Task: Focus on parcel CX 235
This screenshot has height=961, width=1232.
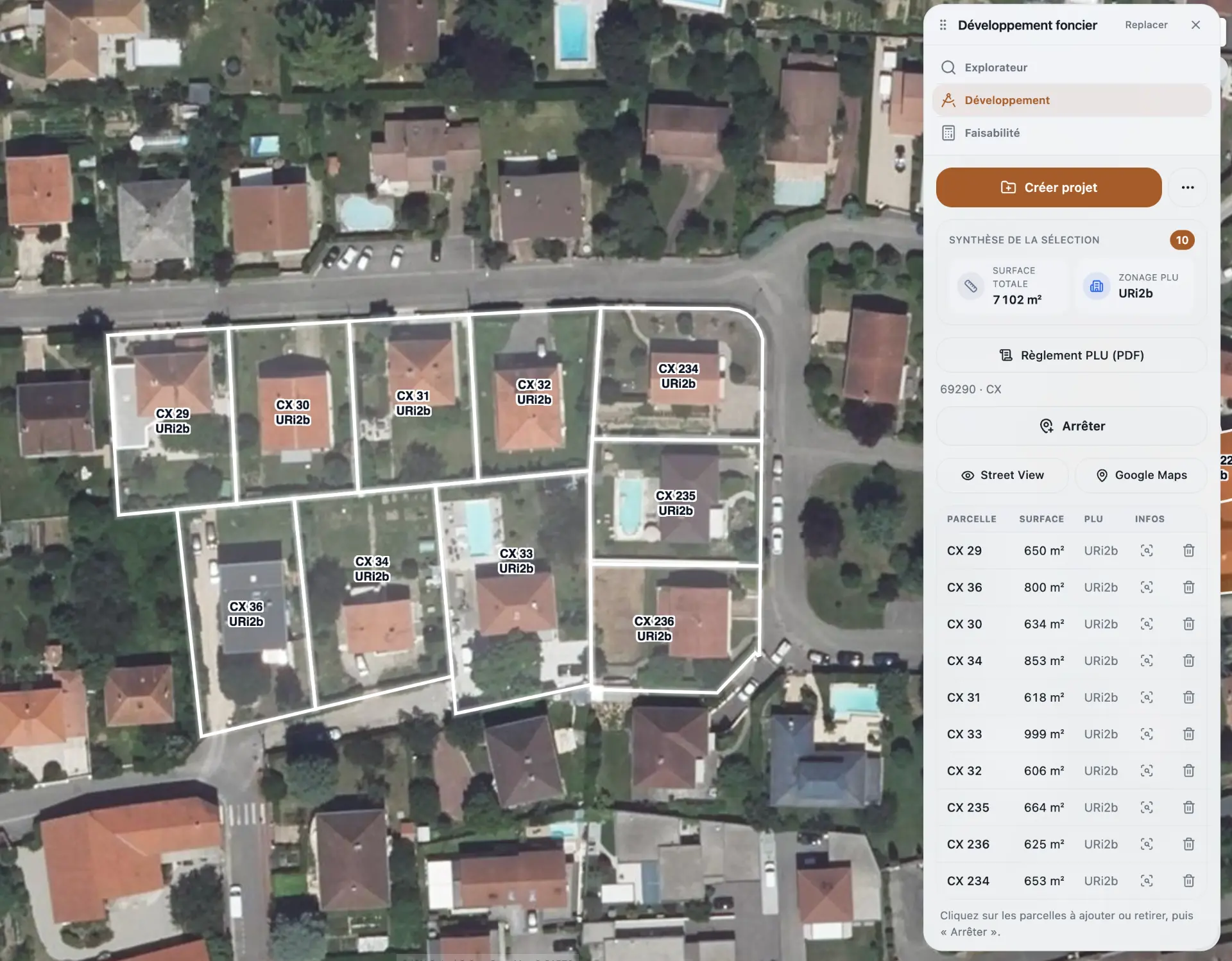Action: (x=1147, y=808)
